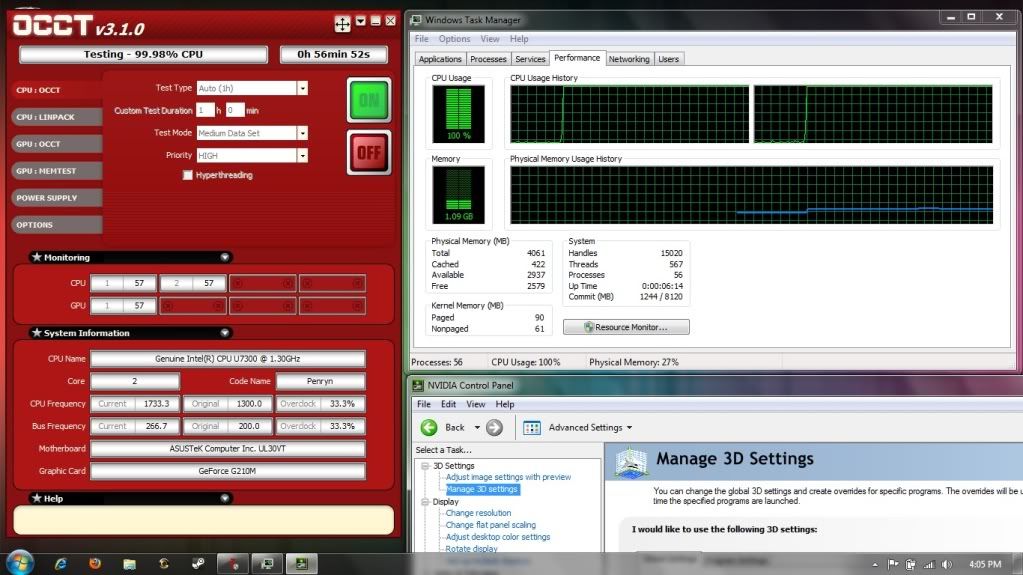Open Change flat panel scaling link
Image resolution: width=1023 pixels, height=575 pixels.
point(491,525)
